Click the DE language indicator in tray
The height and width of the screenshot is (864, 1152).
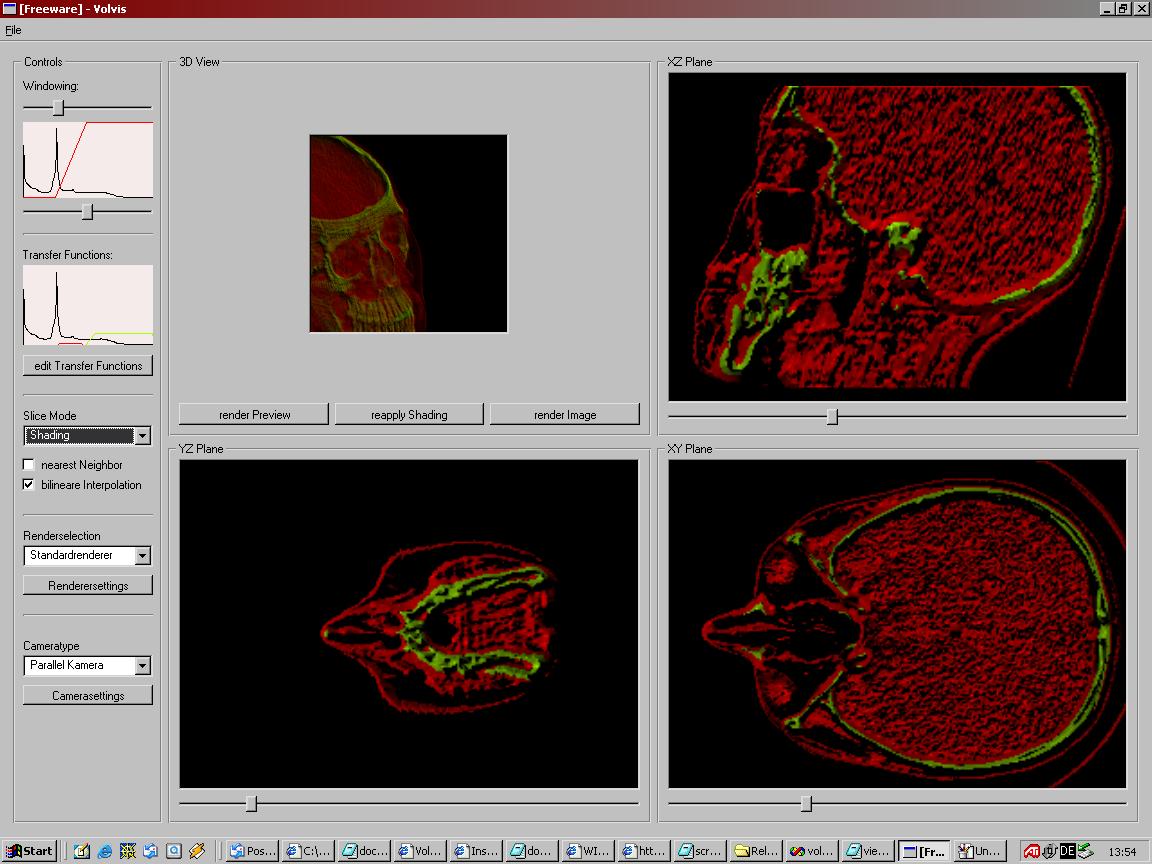click(1067, 851)
